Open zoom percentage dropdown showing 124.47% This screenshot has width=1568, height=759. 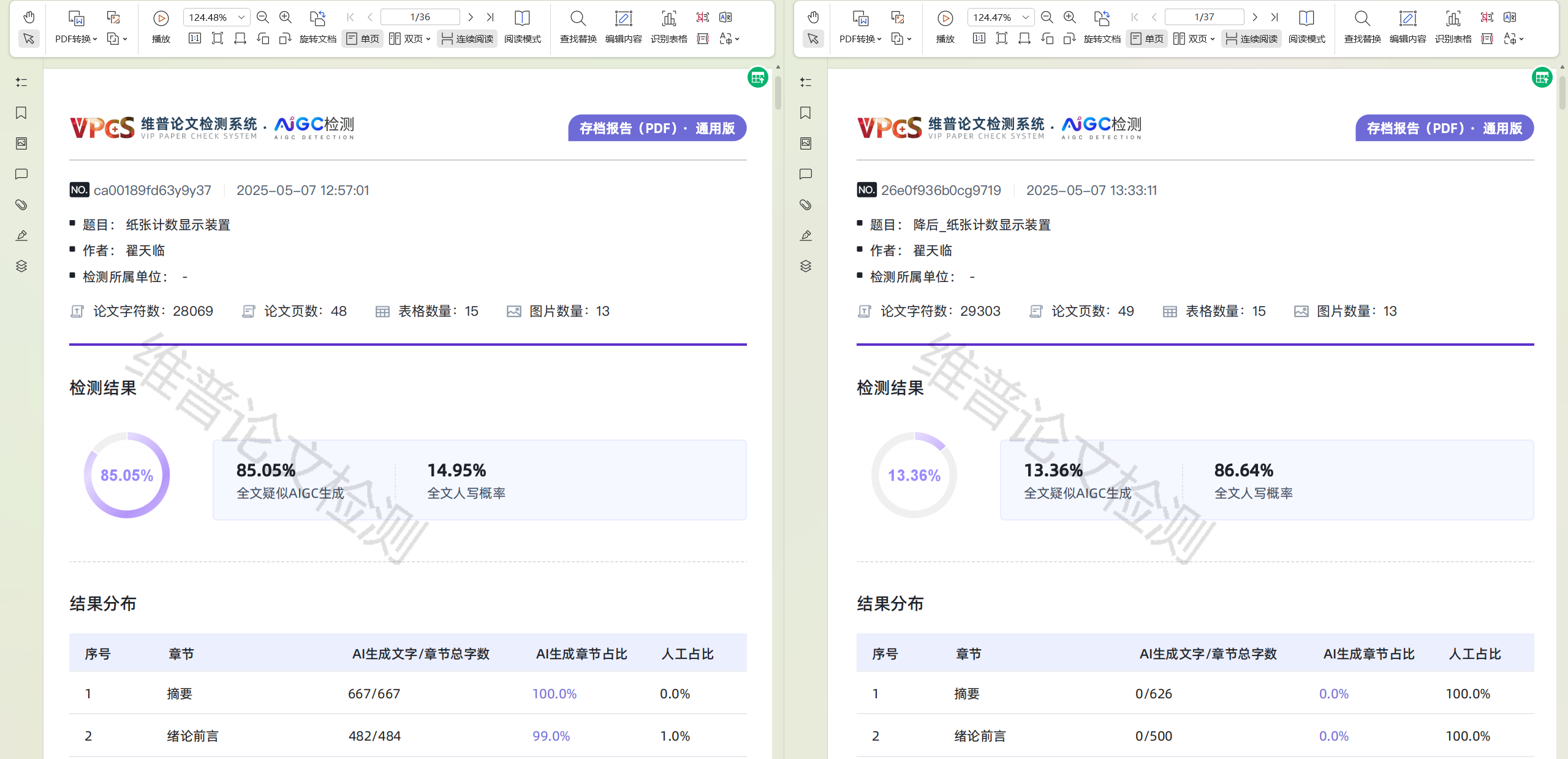tap(1025, 17)
